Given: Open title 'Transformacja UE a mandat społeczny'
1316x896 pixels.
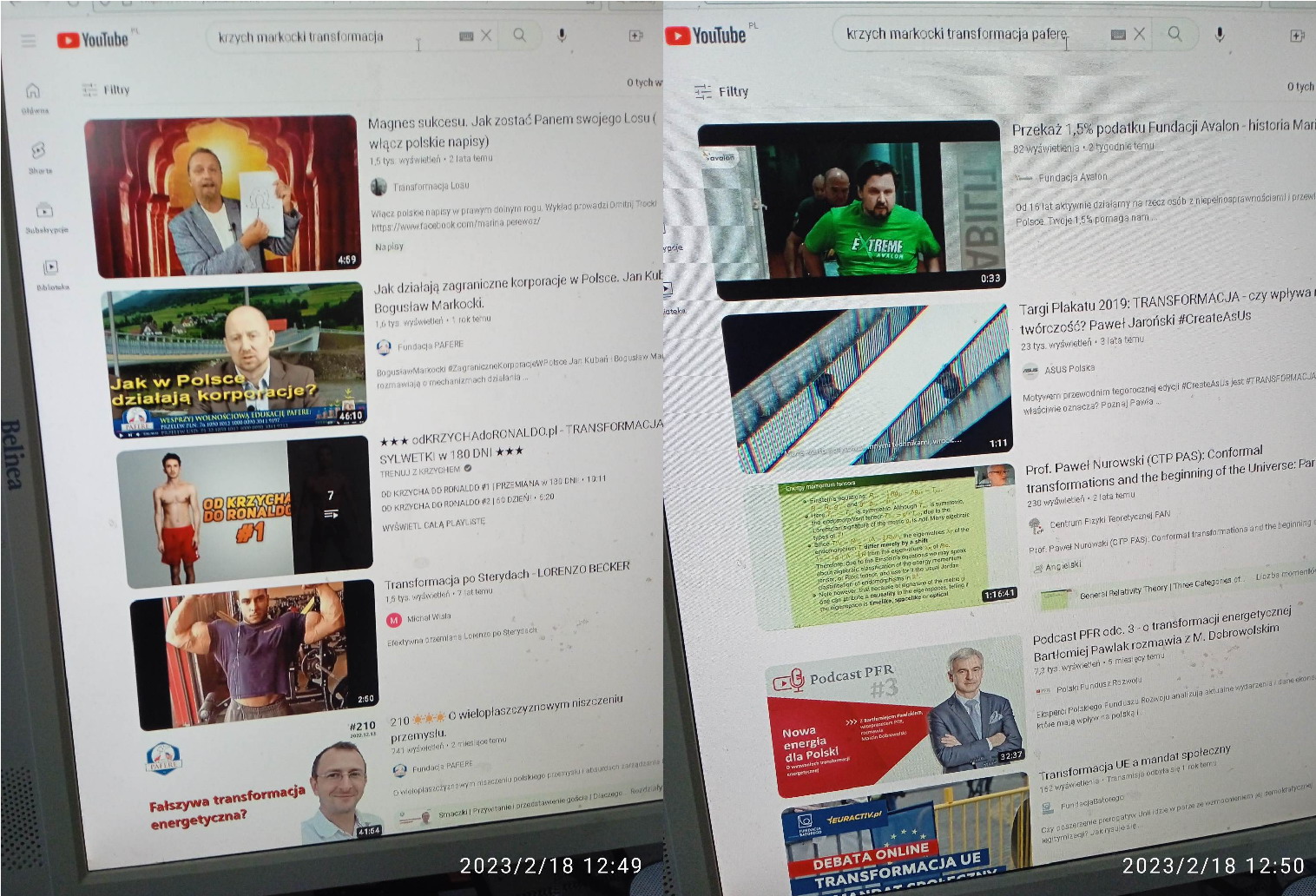Looking at the screenshot, I should [x=1135, y=762].
